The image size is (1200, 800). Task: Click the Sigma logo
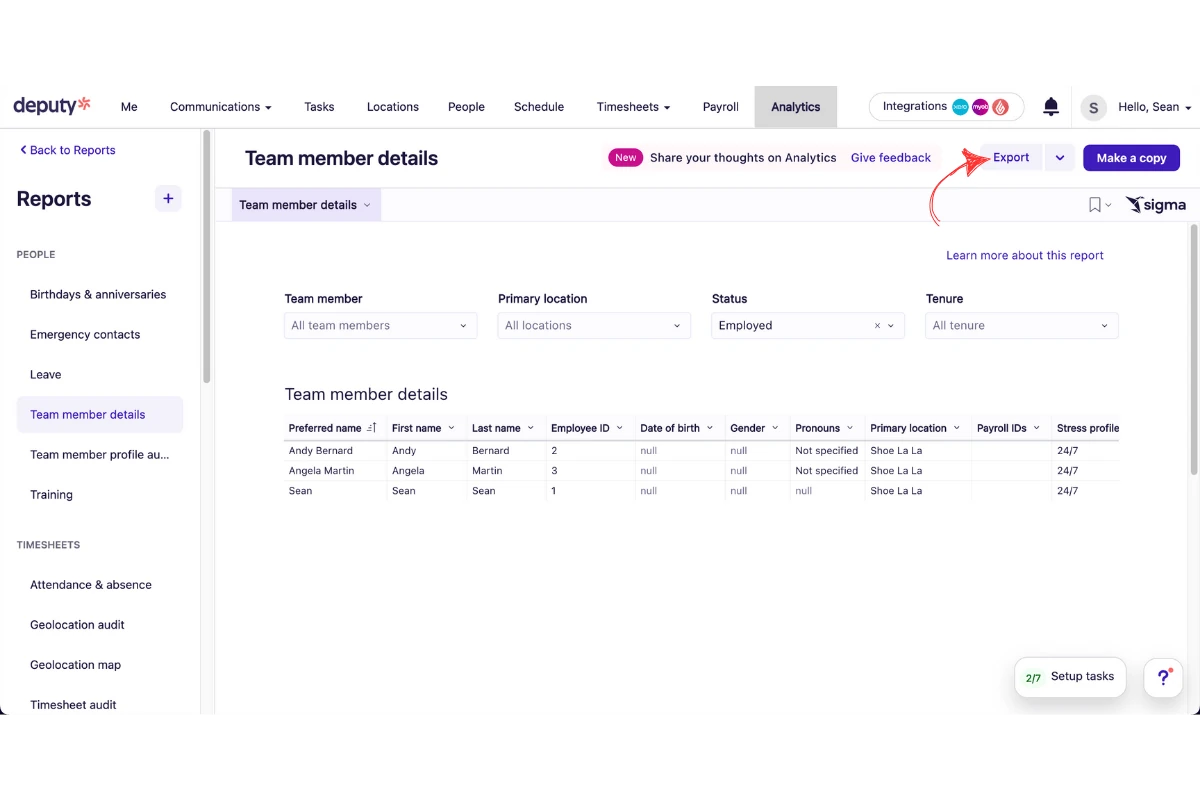[x=1156, y=205]
